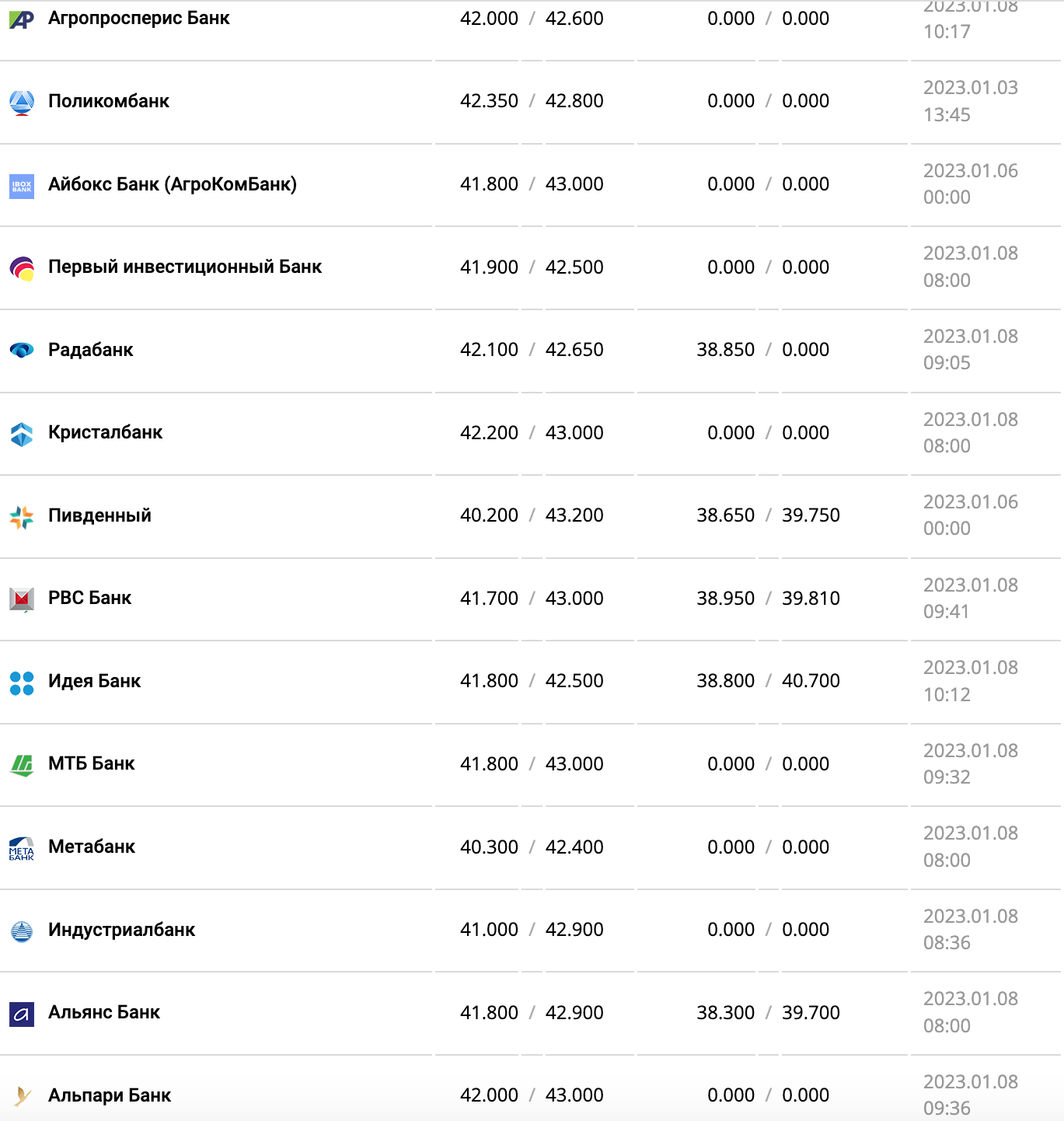The height and width of the screenshot is (1121, 1064).
Task: Open the Идея Банк name link
Action: pyautogui.click(x=95, y=681)
